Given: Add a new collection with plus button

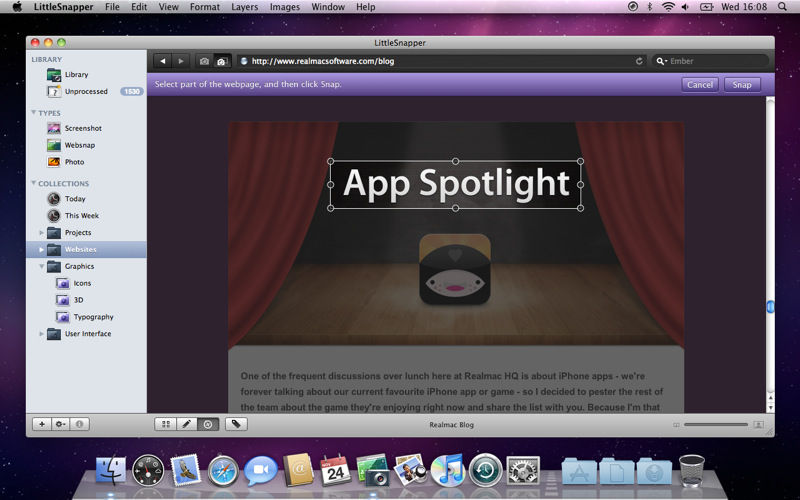Looking at the screenshot, I should point(42,424).
